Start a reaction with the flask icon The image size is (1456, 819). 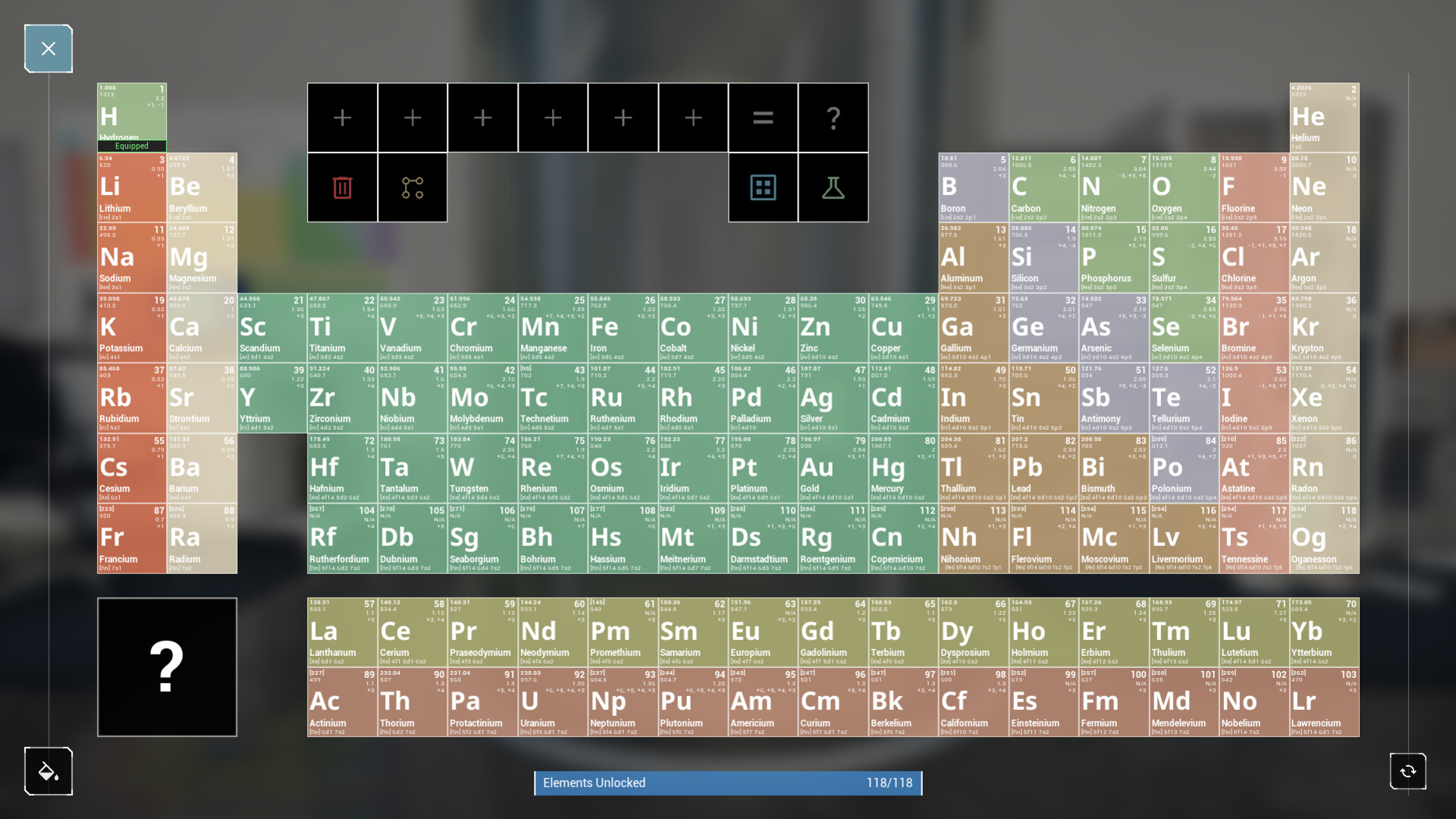[833, 187]
